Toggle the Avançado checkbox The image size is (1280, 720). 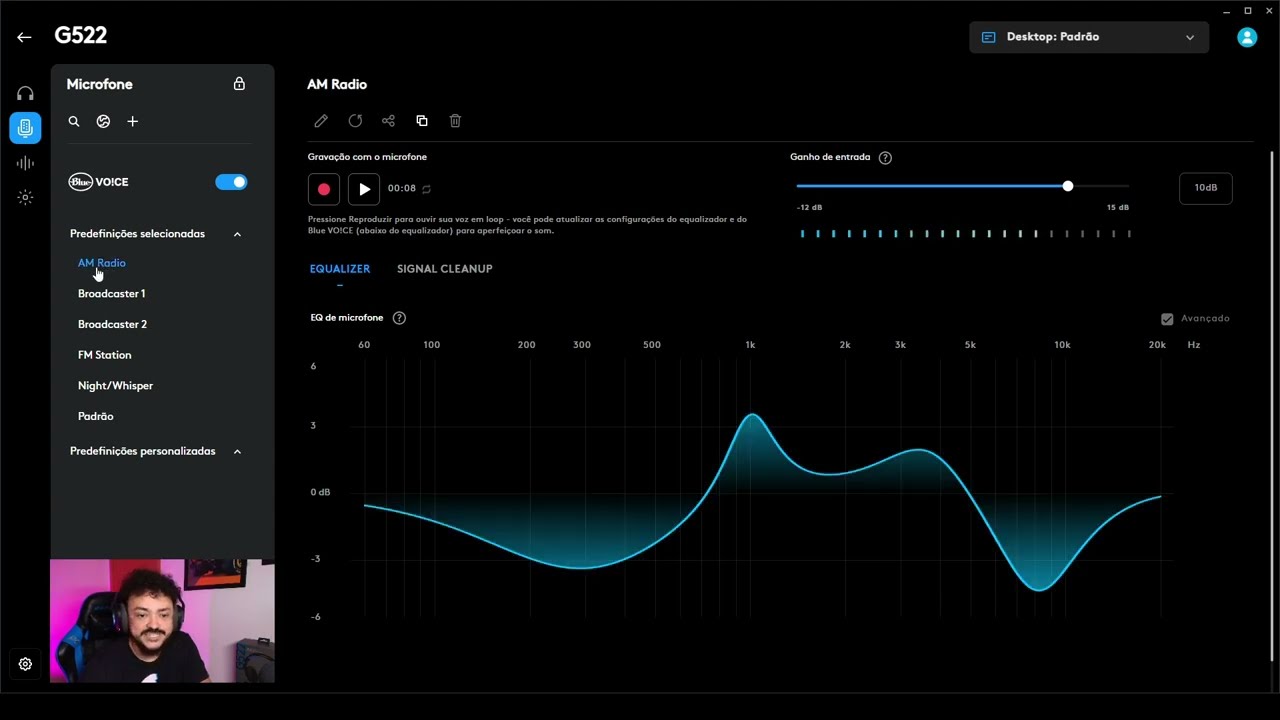pos(1167,319)
